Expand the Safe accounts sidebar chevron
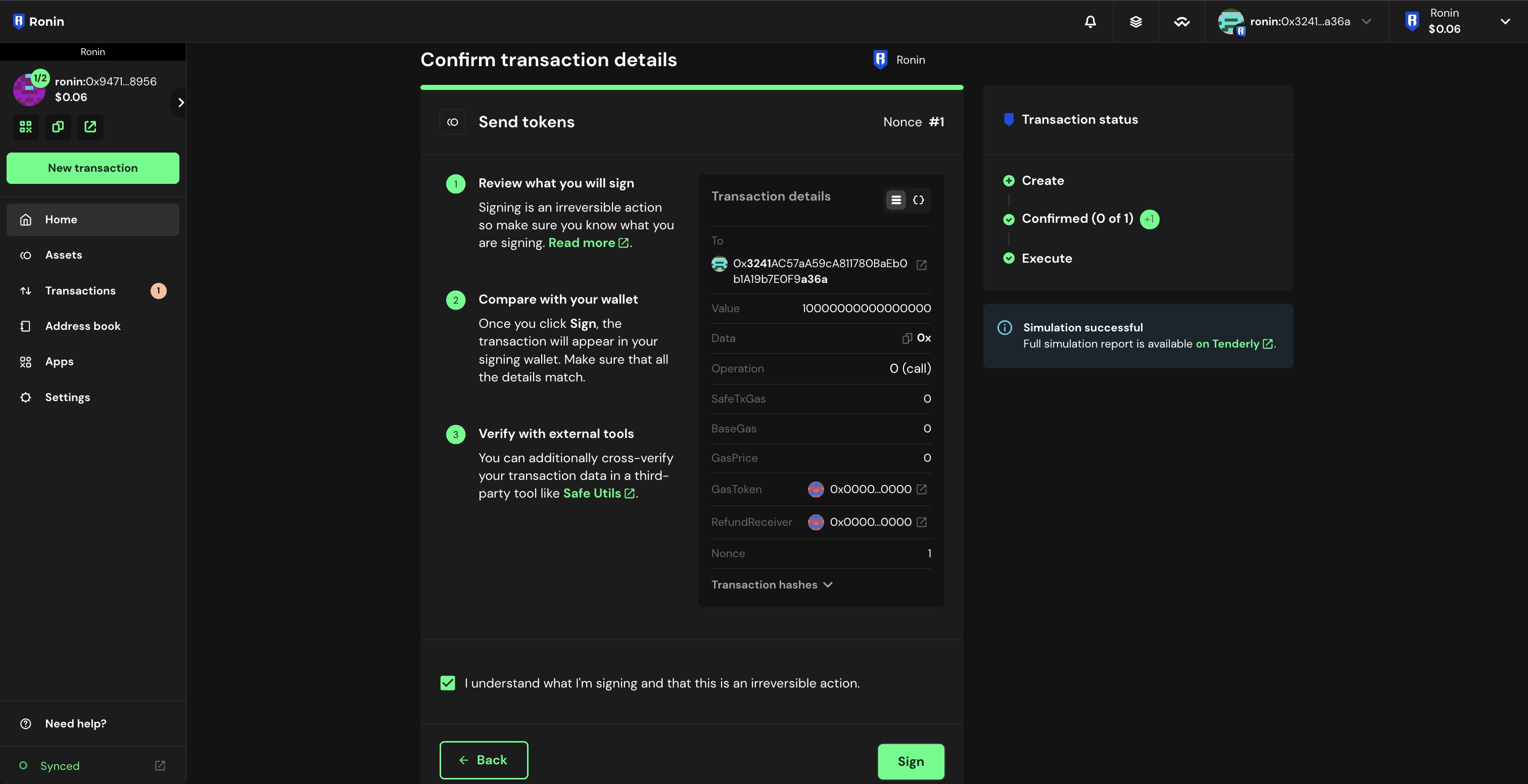 pos(181,103)
